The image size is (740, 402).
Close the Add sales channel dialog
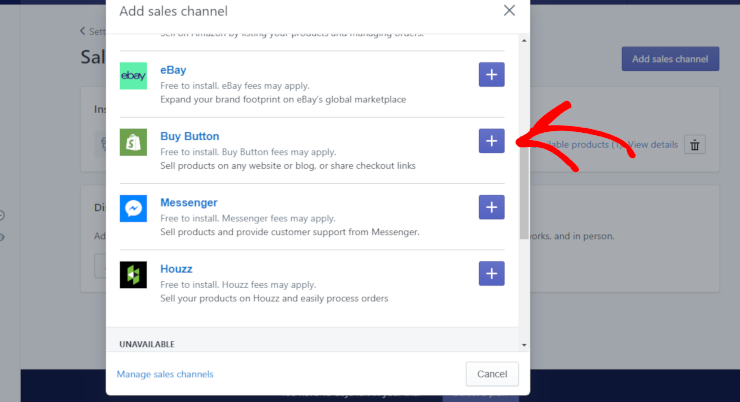(x=509, y=10)
